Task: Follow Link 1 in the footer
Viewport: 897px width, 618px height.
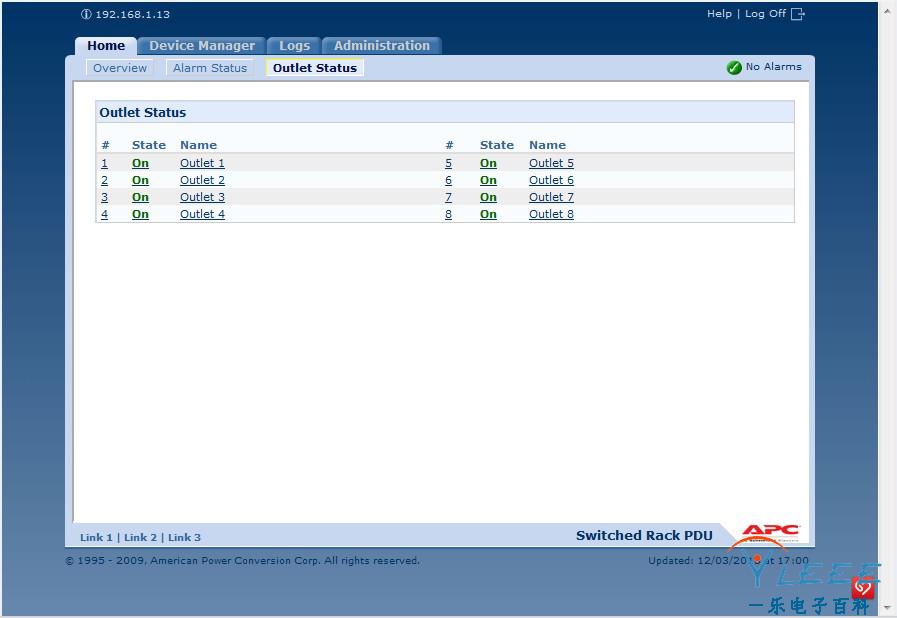Action: (x=96, y=537)
